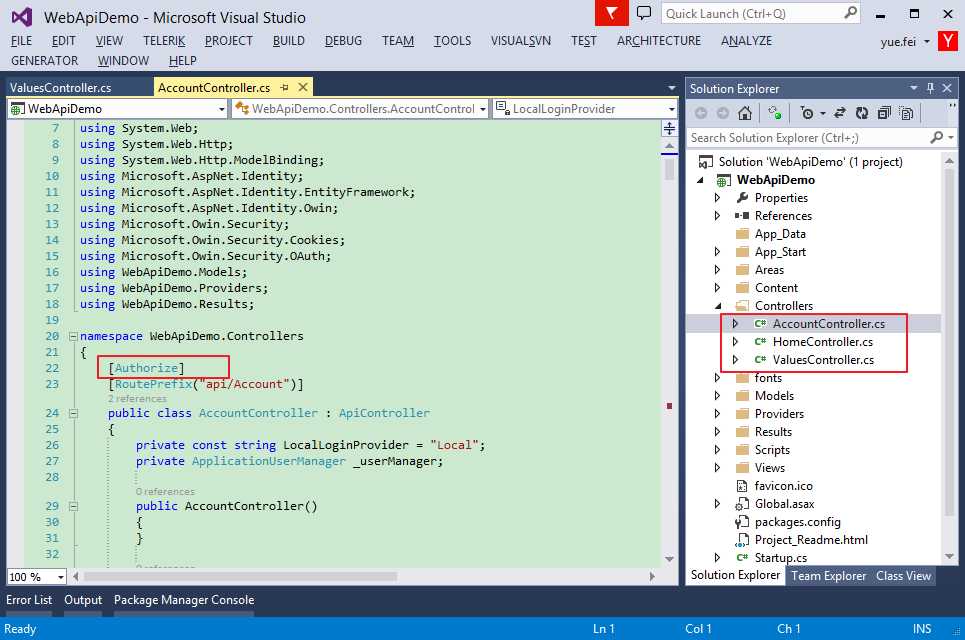
Task: Click Sync with Active Document icon
Action: coord(839,113)
